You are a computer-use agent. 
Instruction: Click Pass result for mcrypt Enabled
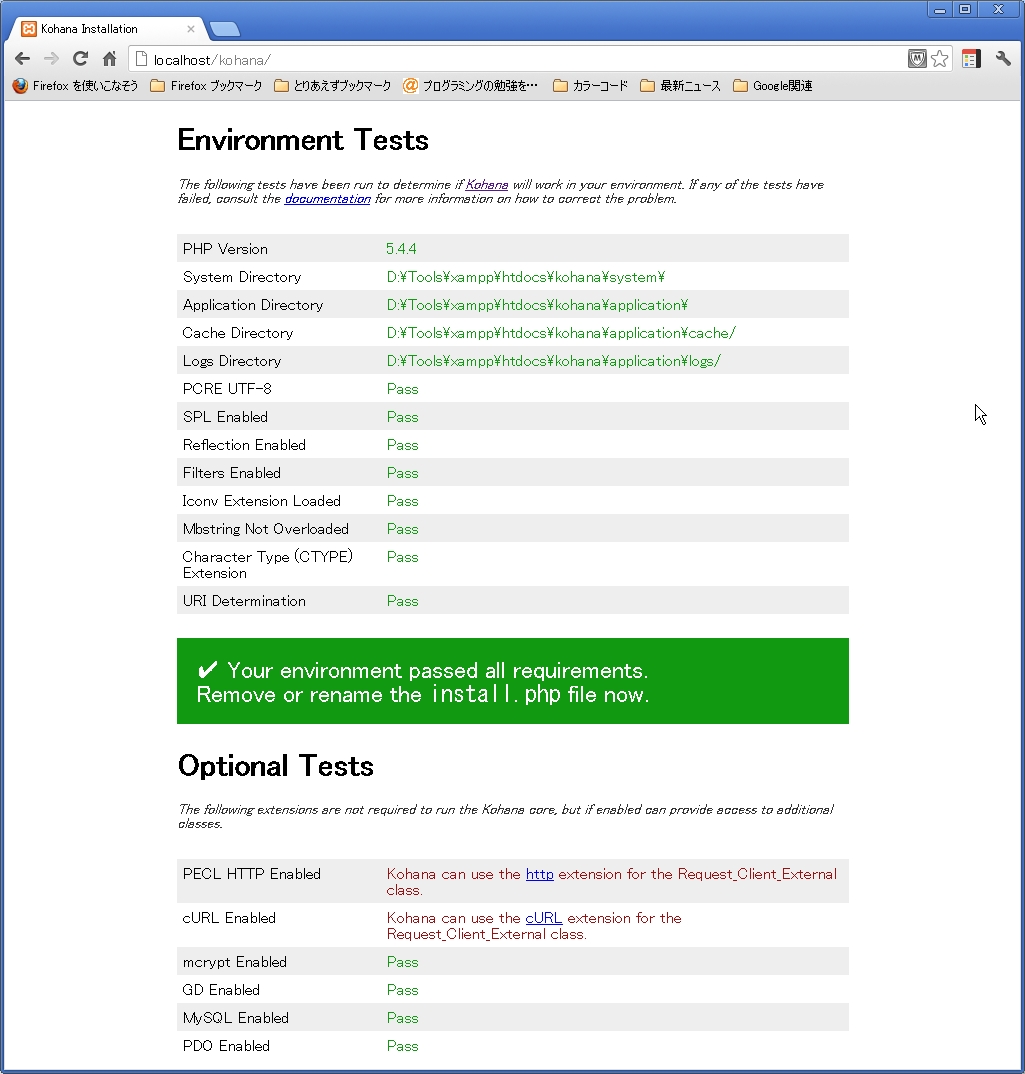402,962
